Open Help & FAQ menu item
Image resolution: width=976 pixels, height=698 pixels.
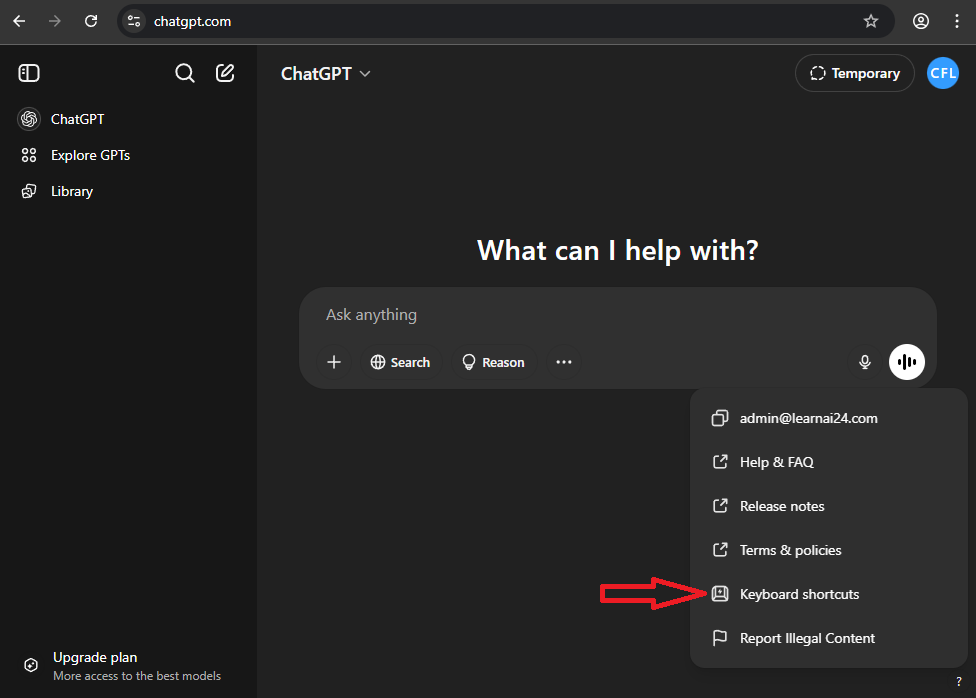(828, 462)
